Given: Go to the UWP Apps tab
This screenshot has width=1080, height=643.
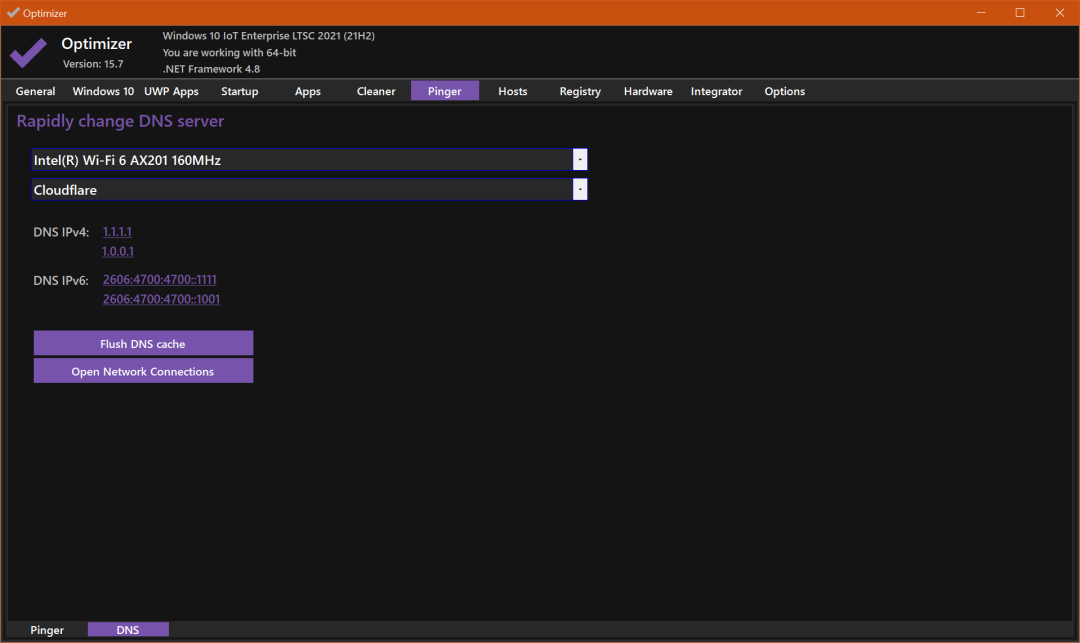Looking at the screenshot, I should coord(171,91).
